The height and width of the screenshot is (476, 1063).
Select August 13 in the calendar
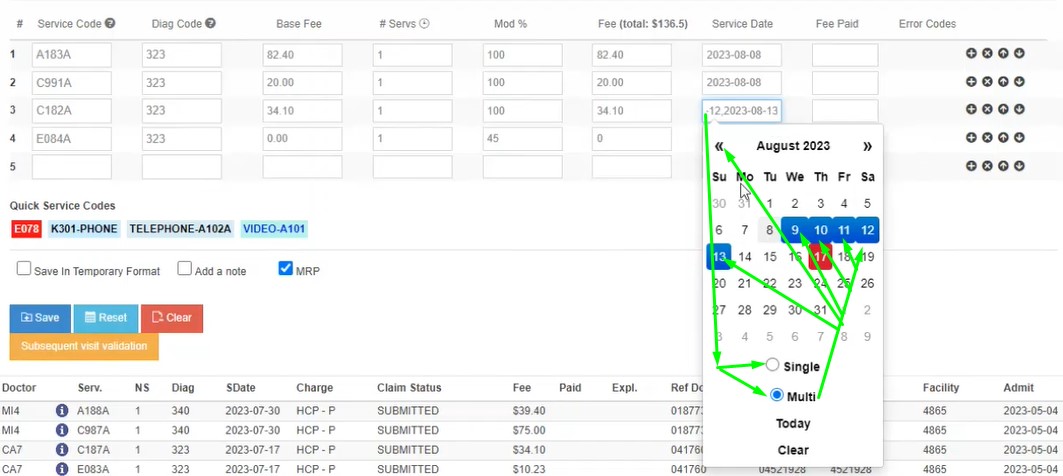tap(719, 257)
